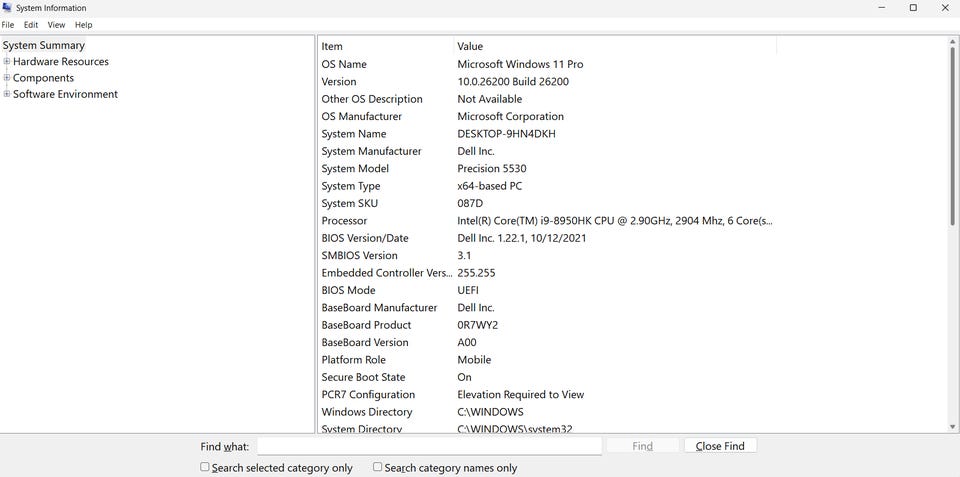
Task: Expand the Hardware Resources node
Action: 7,62
